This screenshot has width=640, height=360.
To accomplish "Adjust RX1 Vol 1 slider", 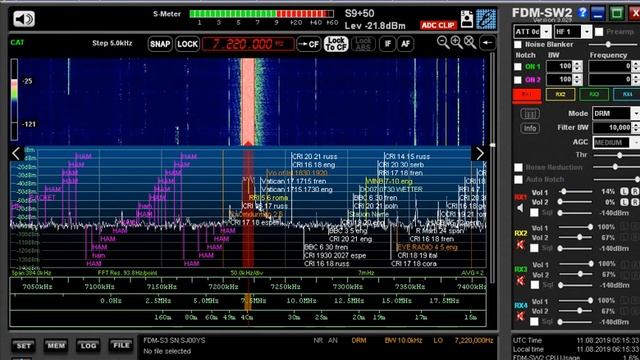I will click(576, 191).
